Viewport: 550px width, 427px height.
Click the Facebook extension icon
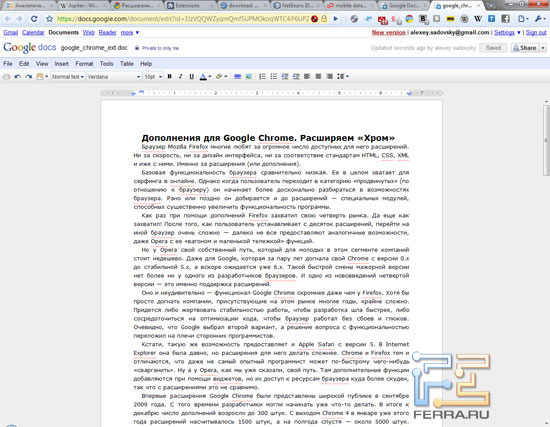(505, 19)
